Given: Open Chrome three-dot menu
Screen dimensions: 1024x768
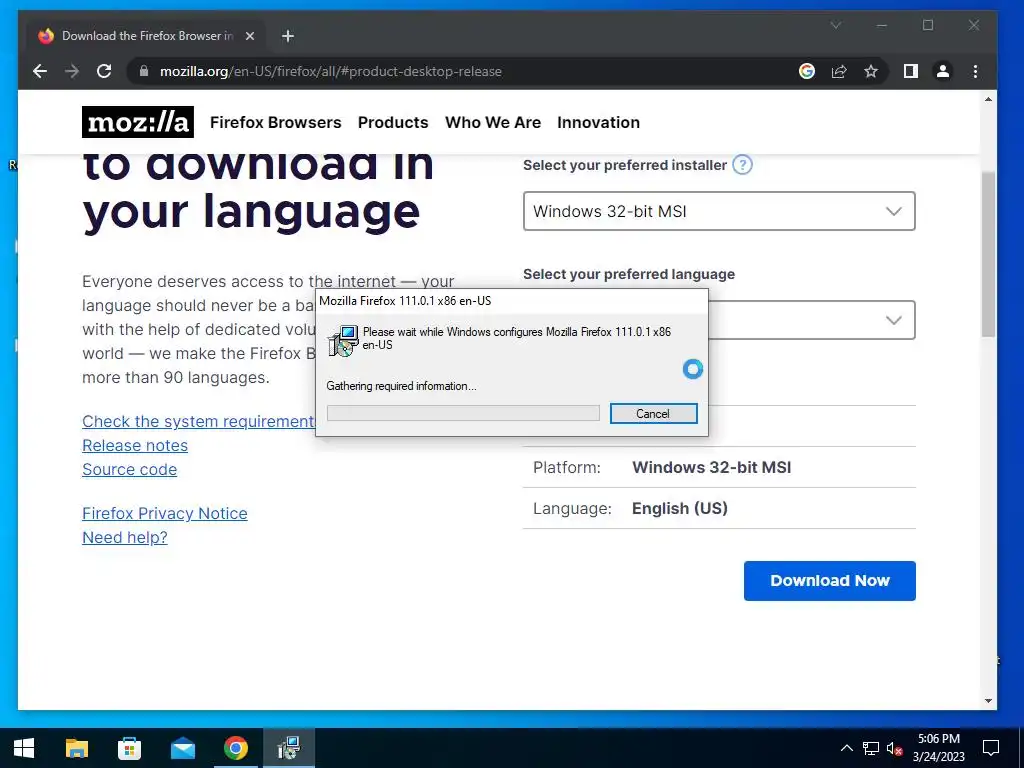Looking at the screenshot, I should coord(975,71).
